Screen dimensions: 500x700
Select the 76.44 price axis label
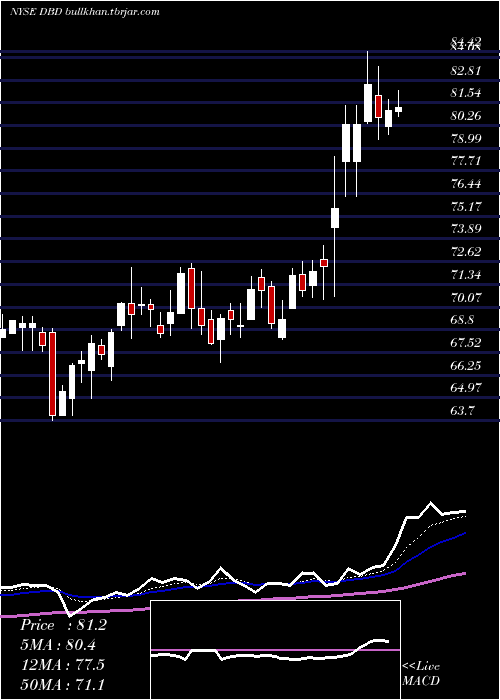[466, 183]
